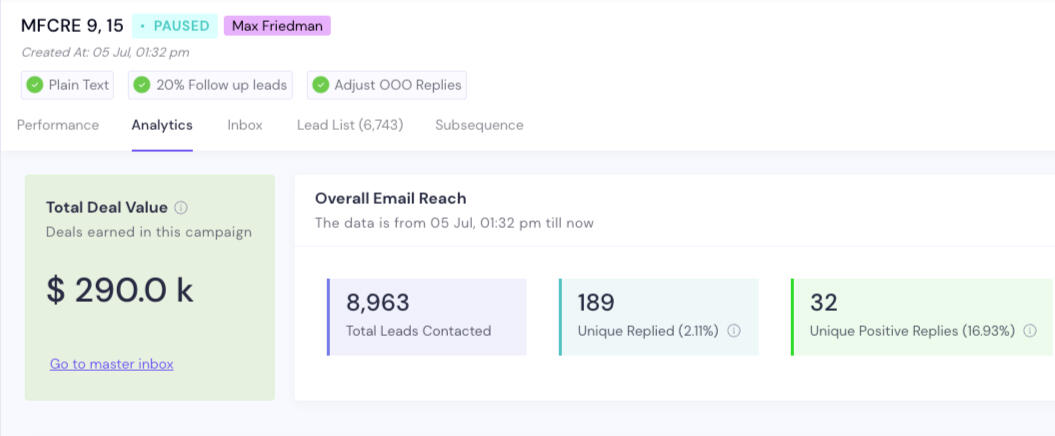Open the info tooltip next to Unique Replied
This screenshot has width=1055, height=436.
pyautogui.click(x=734, y=331)
